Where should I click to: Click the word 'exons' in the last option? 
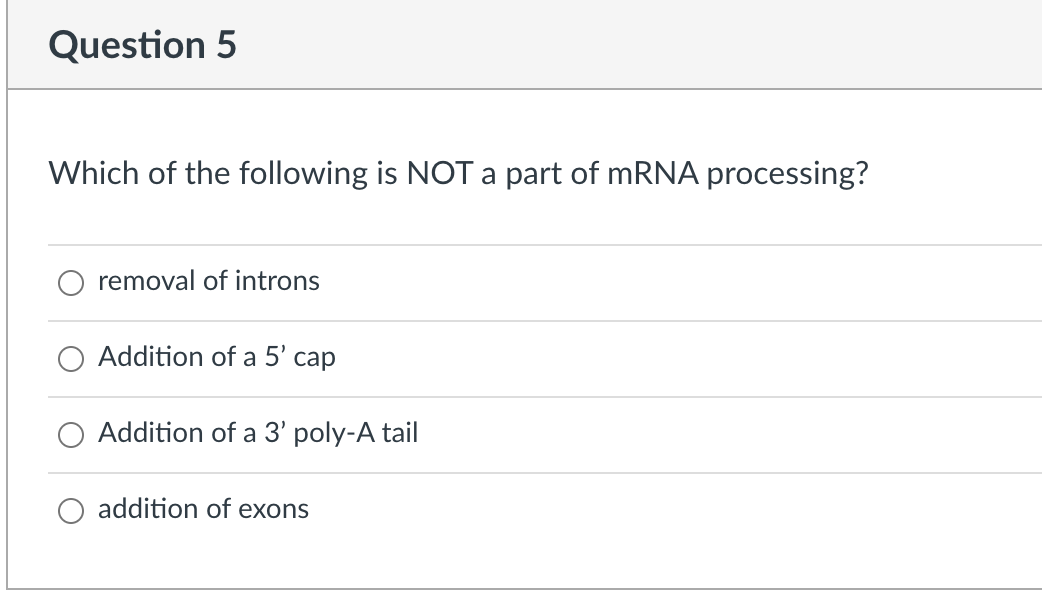coord(273,509)
